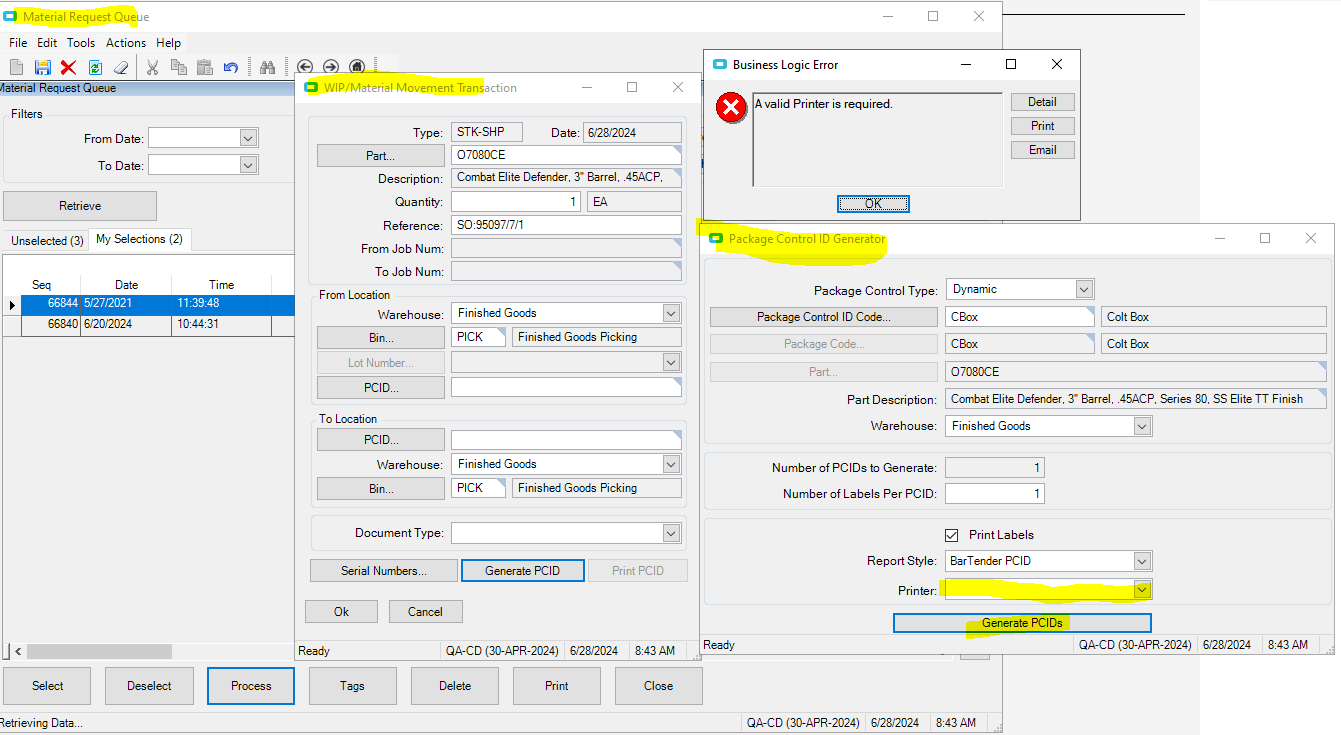This screenshot has width=1341, height=735.
Task: Click OK in the Business Logic Error dialog
Action: click(x=873, y=204)
